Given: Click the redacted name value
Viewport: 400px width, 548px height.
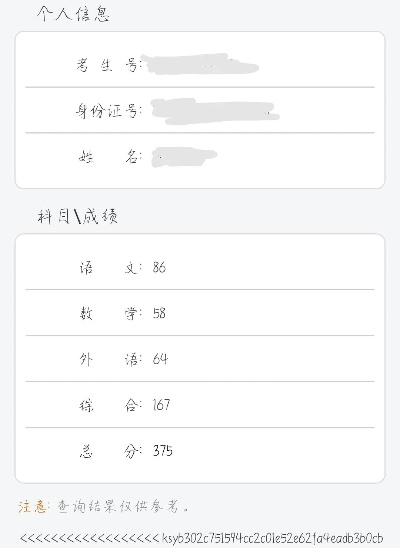Looking at the screenshot, I should point(184,157).
